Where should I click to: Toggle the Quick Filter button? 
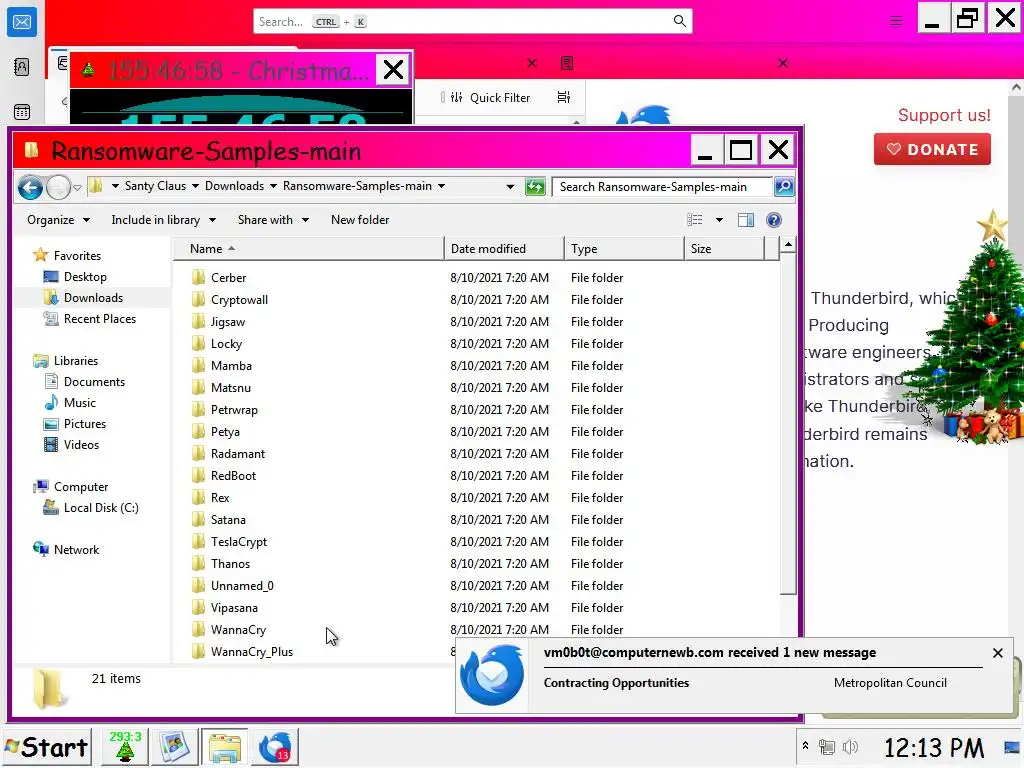(x=491, y=97)
